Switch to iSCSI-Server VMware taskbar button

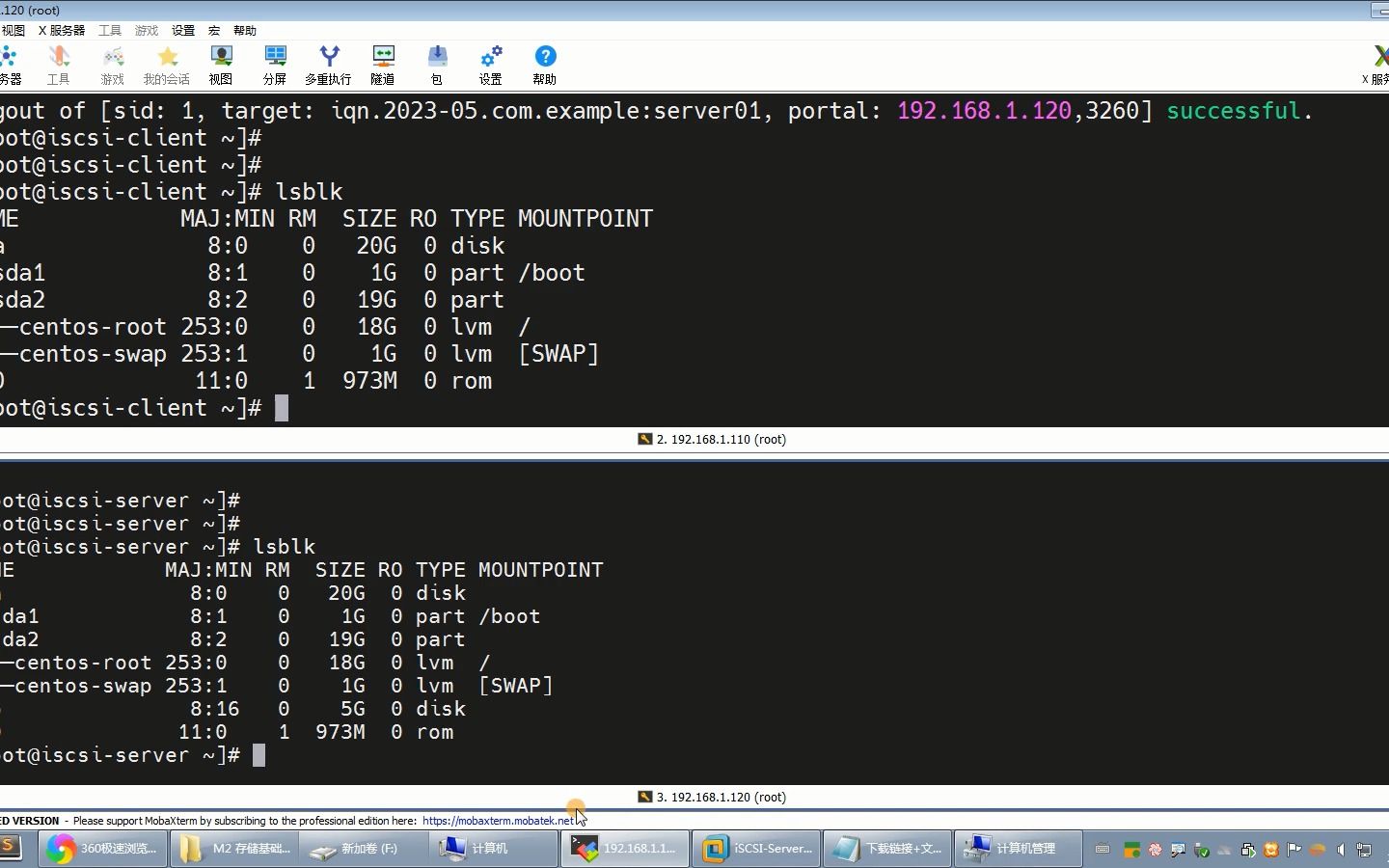(x=756, y=849)
